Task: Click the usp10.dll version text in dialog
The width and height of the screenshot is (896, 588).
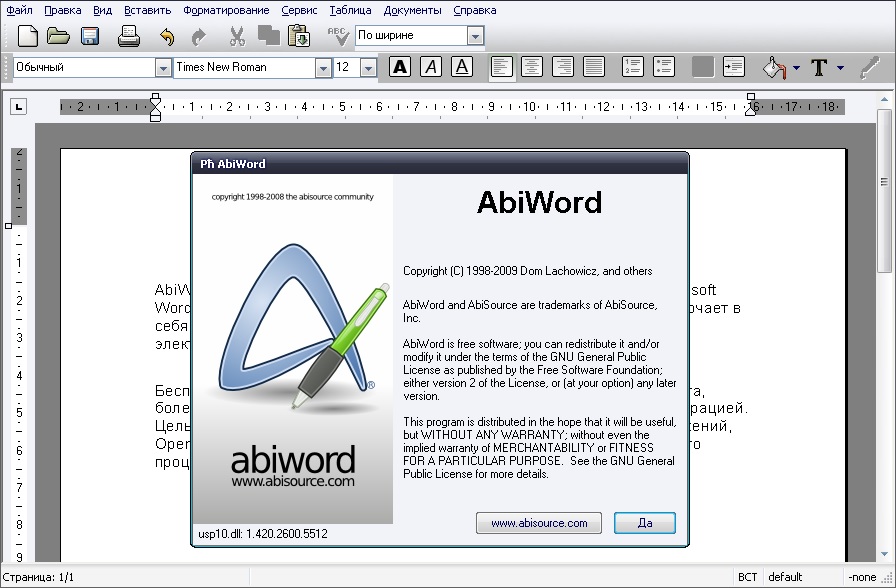Action: pyautogui.click(x=263, y=534)
